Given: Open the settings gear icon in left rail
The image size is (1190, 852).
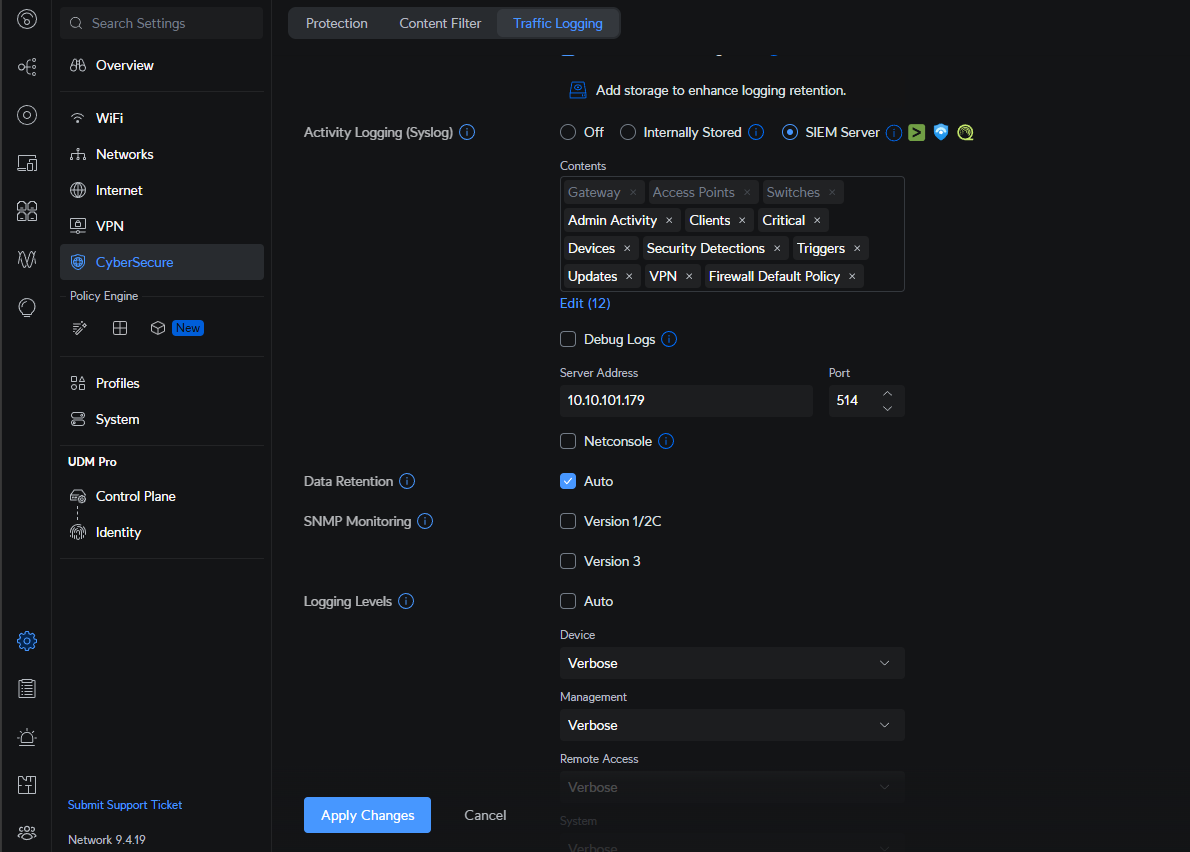Looking at the screenshot, I should coord(27,641).
